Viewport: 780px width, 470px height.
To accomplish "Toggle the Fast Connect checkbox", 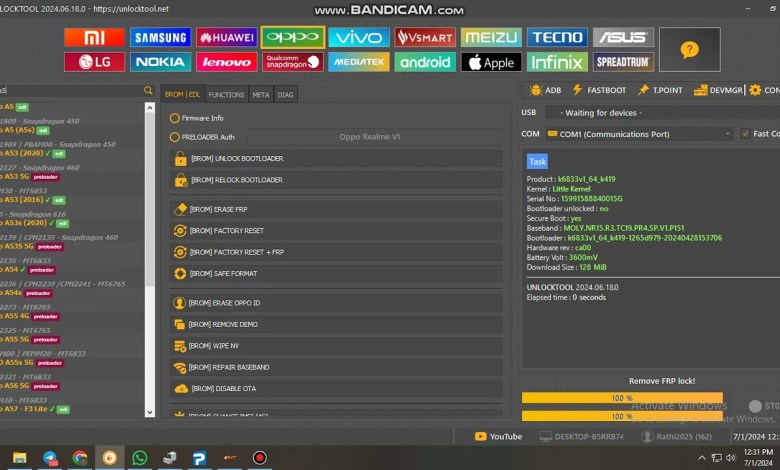I will [x=745, y=134].
